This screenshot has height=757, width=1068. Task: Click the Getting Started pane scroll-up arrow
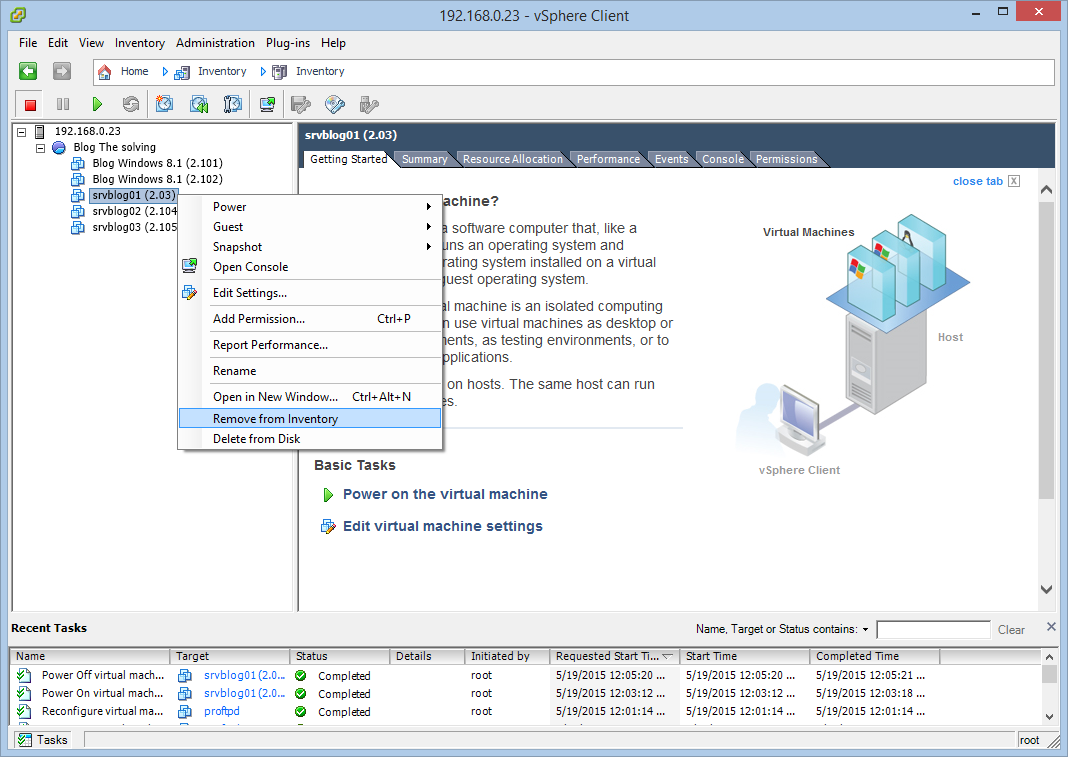coord(1047,190)
